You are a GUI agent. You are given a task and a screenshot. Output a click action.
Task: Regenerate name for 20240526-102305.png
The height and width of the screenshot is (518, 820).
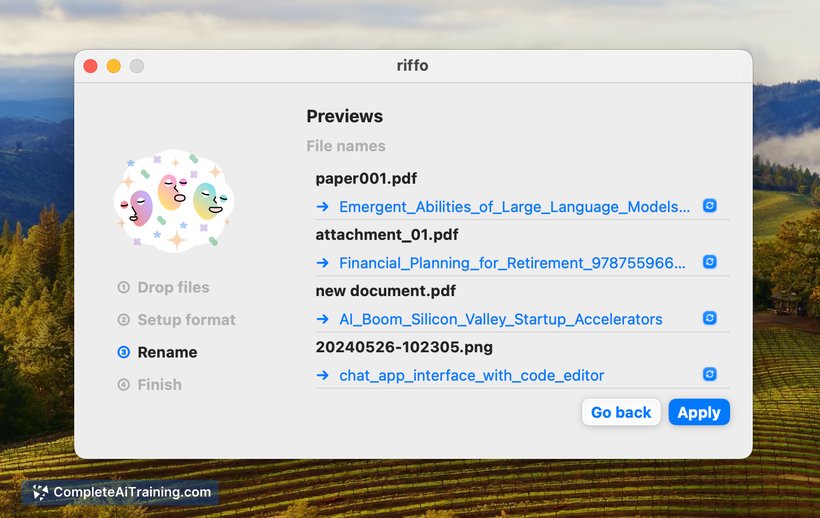pyautogui.click(x=709, y=374)
